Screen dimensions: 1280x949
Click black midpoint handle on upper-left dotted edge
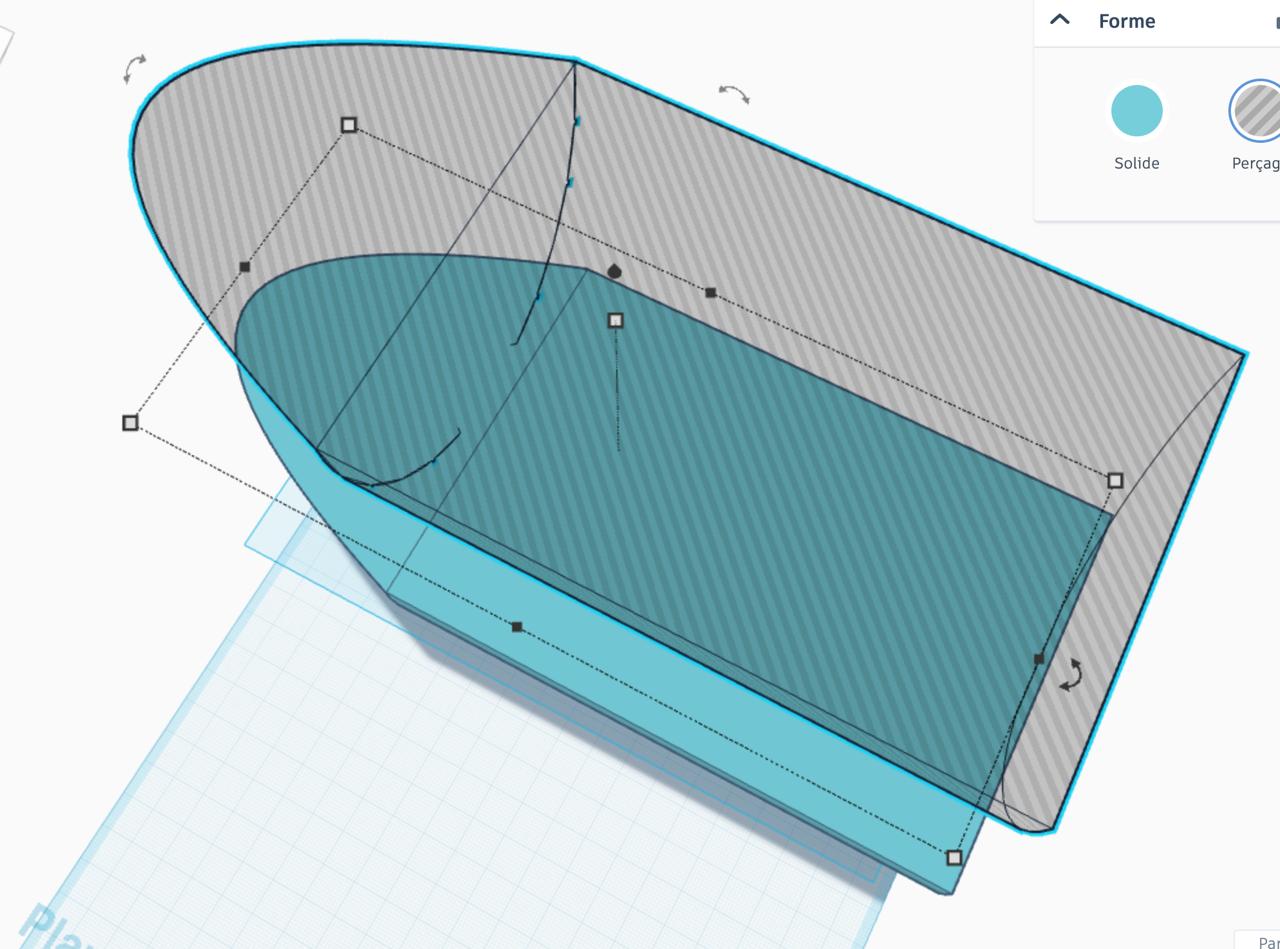click(x=245, y=267)
